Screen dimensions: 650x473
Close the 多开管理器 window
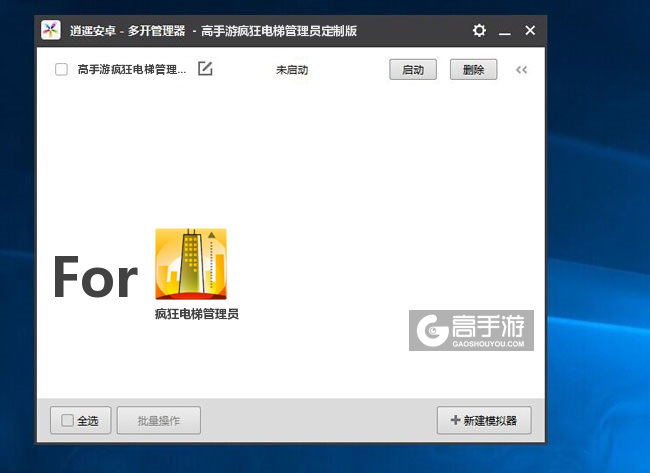pos(530,30)
